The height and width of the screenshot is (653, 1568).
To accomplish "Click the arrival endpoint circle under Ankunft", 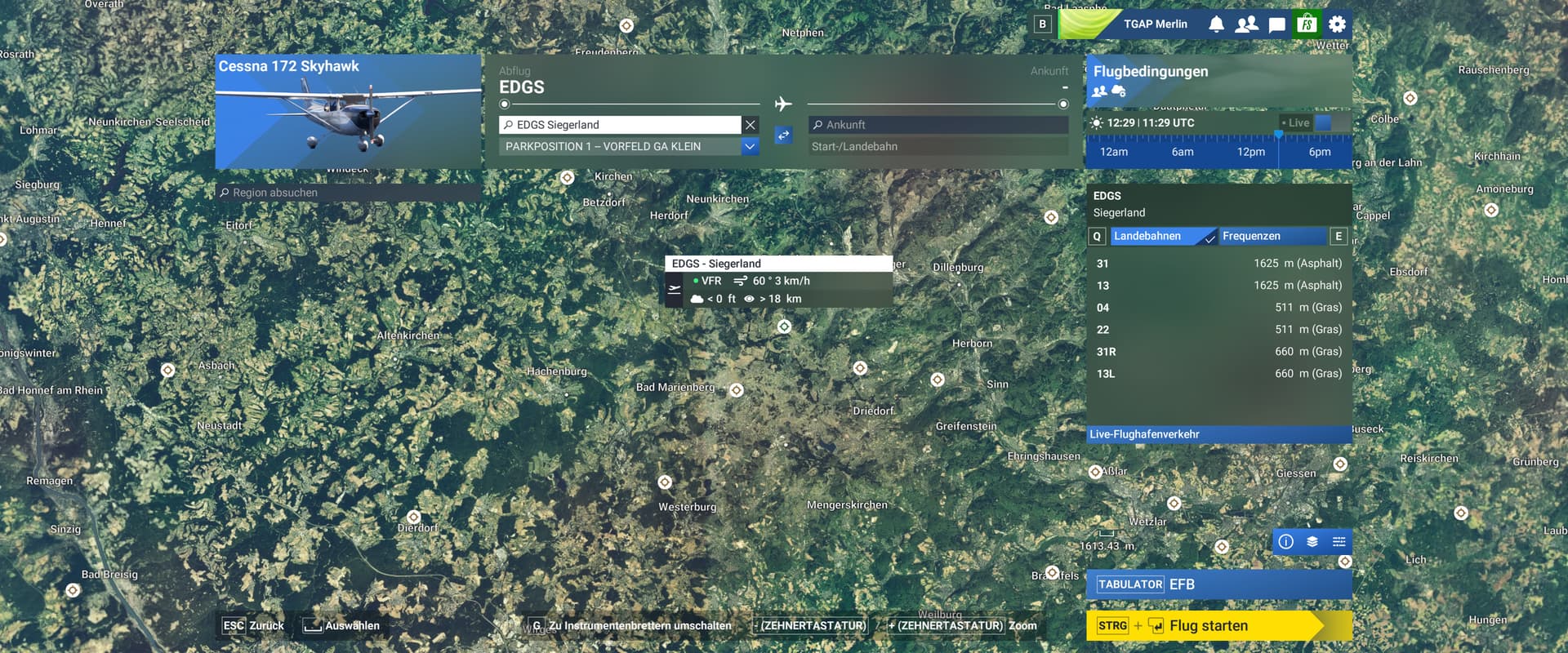I will pyautogui.click(x=1062, y=104).
